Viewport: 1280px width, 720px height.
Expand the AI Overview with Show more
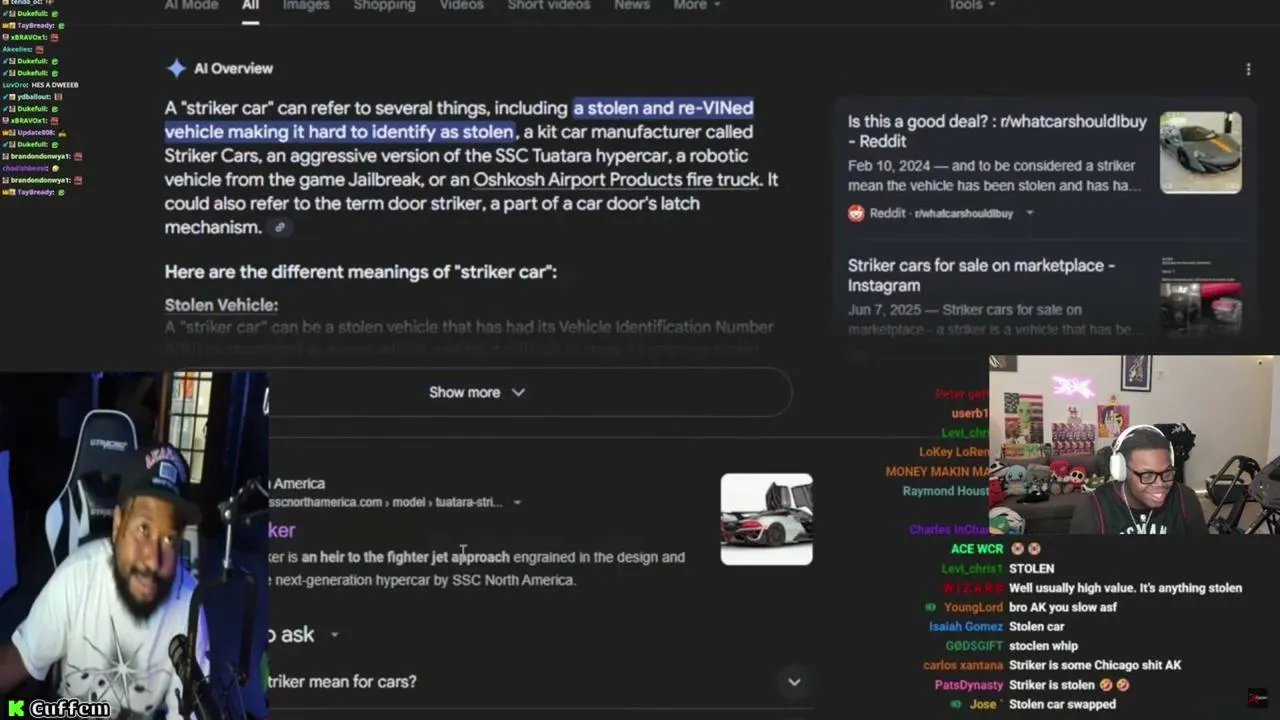pyautogui.click(x=477, y=392)
